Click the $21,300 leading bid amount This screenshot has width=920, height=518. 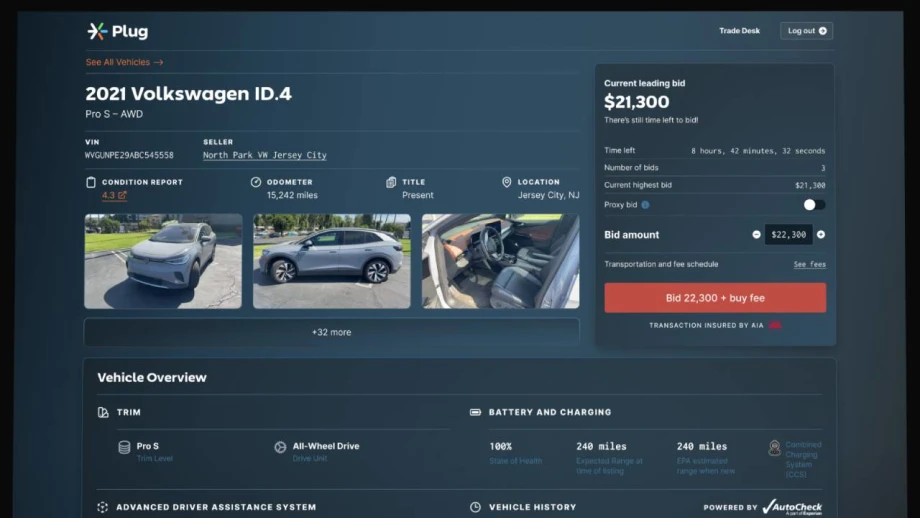pos(637,102)
